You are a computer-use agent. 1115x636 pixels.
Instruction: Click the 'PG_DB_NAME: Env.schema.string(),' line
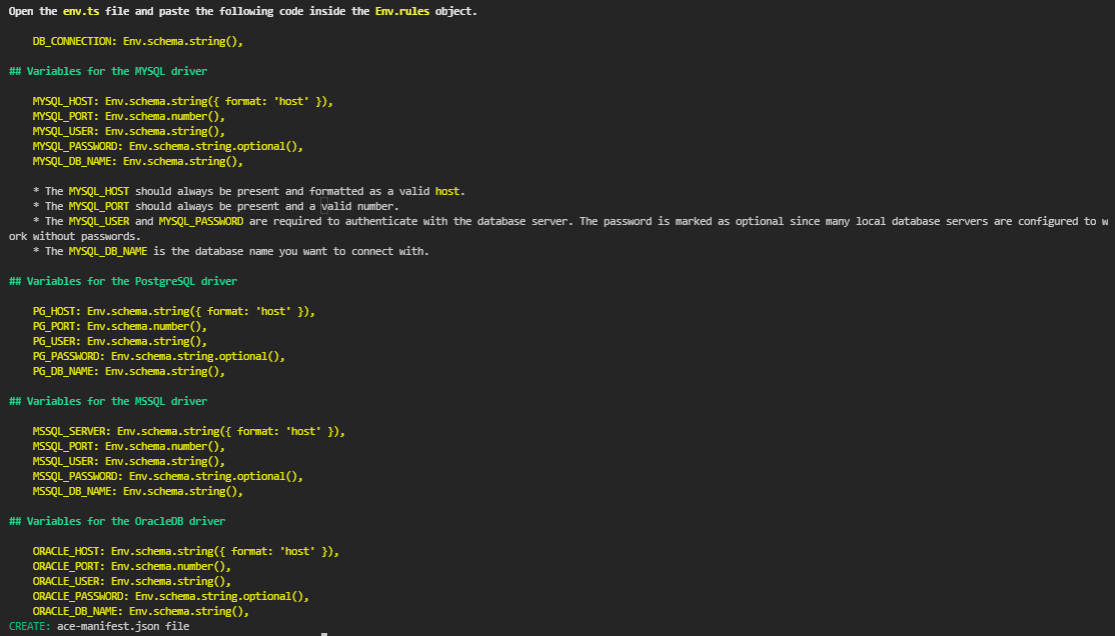pyautogui.click(x=129, y=371)
